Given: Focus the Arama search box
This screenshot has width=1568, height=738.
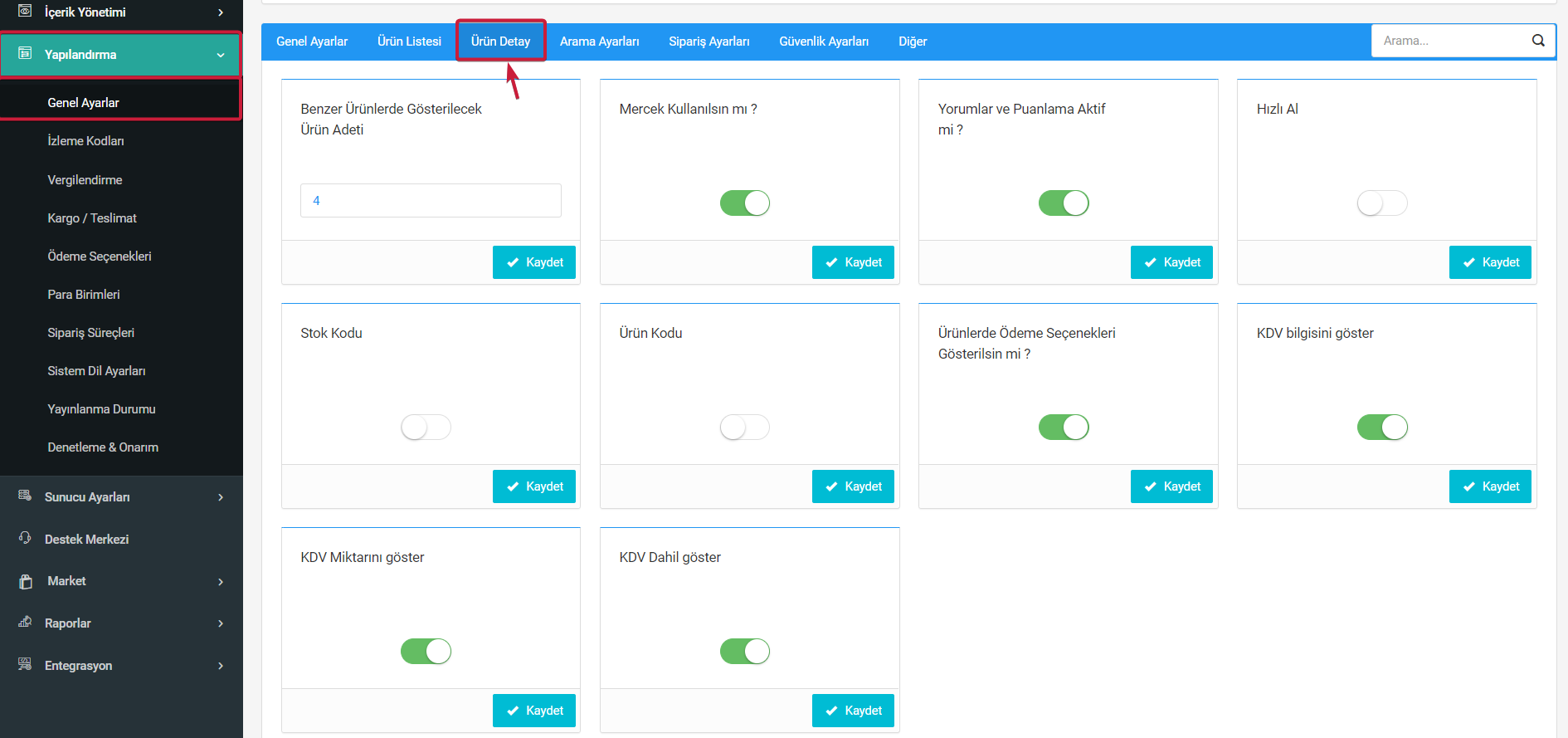Looking at the screenshot, I should pyautogui.click(x=1463, y=41).
